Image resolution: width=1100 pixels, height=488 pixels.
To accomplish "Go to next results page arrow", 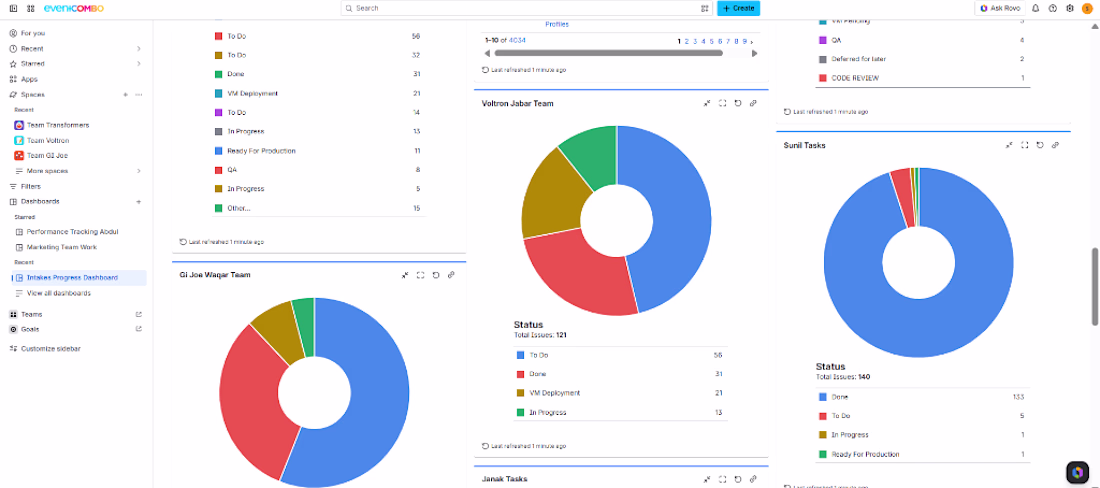I will [753, 41].
